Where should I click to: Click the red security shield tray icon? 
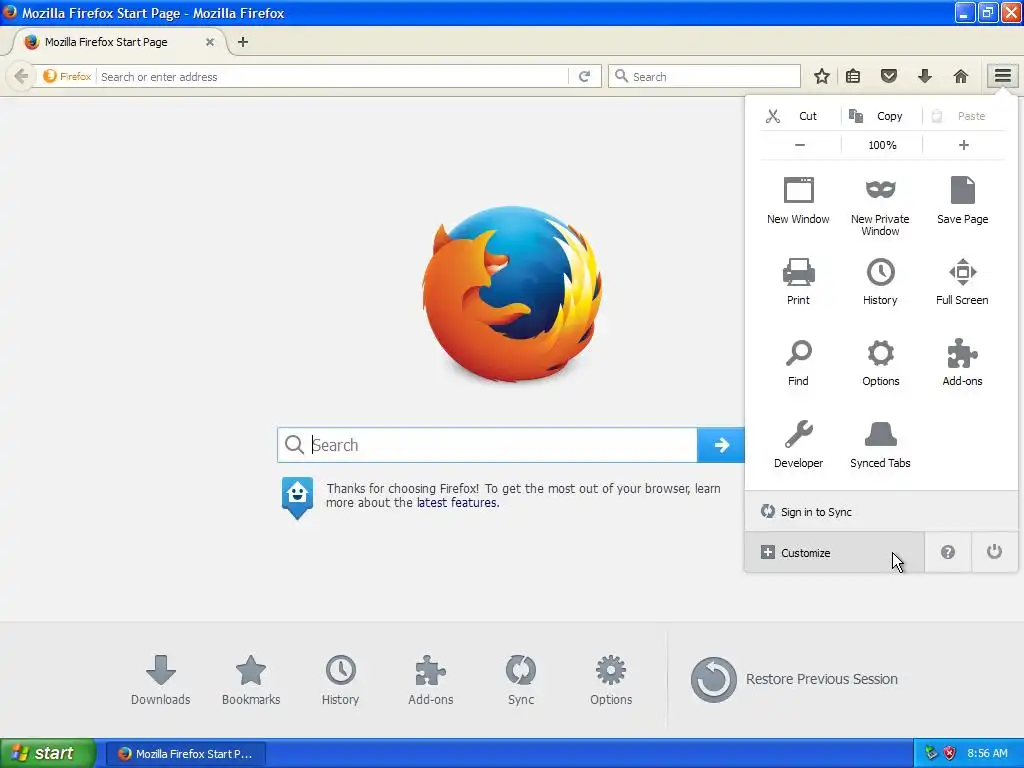[x=950, y=753]
